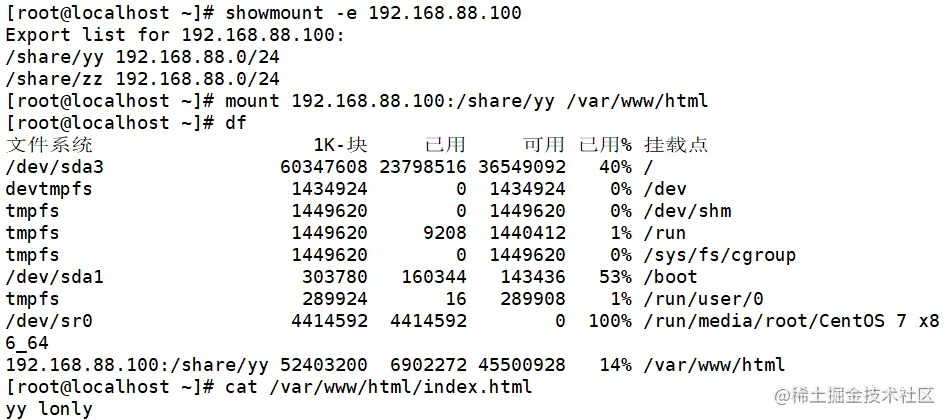Click the '14%' usage value

coord(615,365)
